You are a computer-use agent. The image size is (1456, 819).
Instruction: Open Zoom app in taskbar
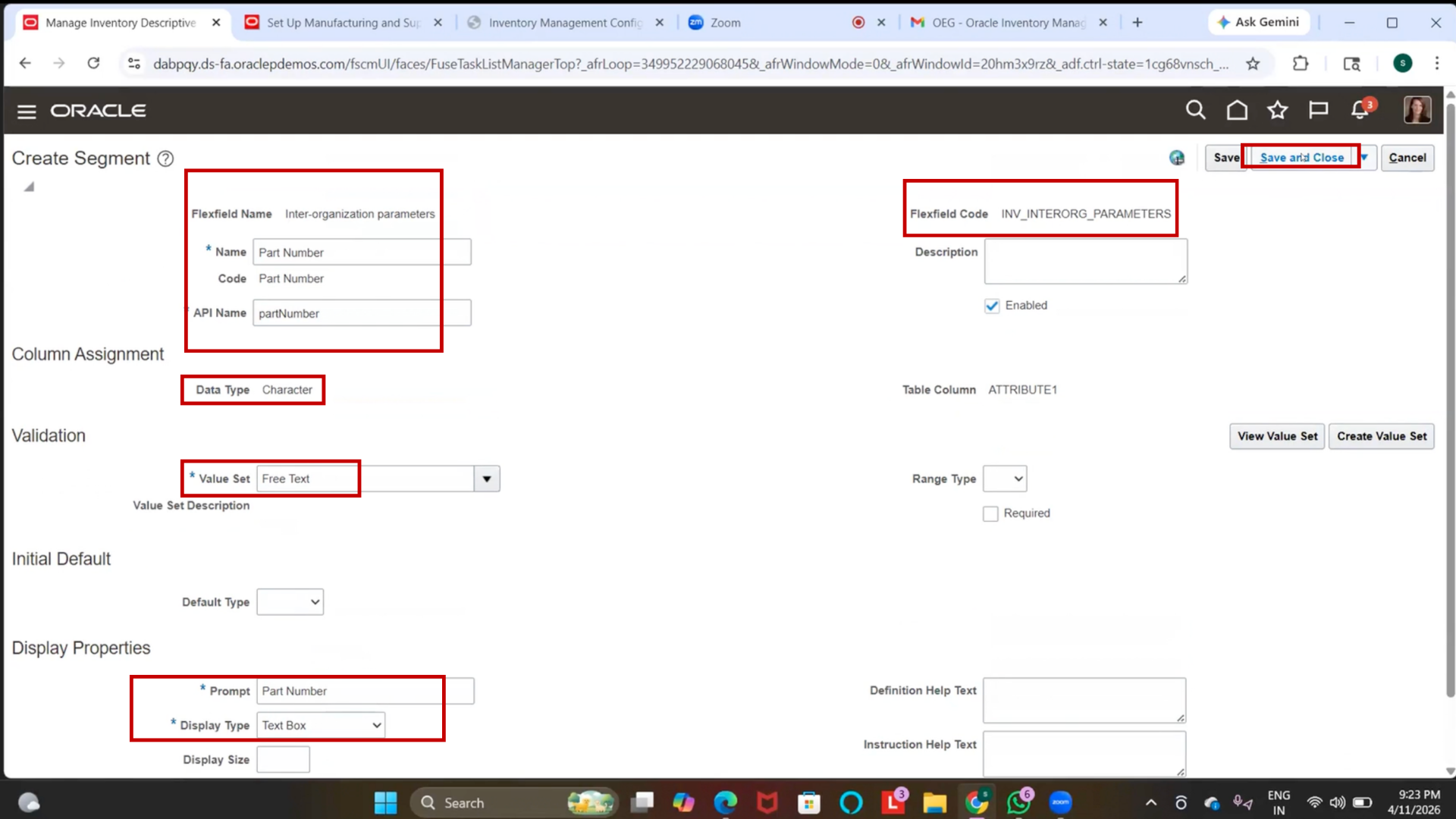(x=1060, y=802)
